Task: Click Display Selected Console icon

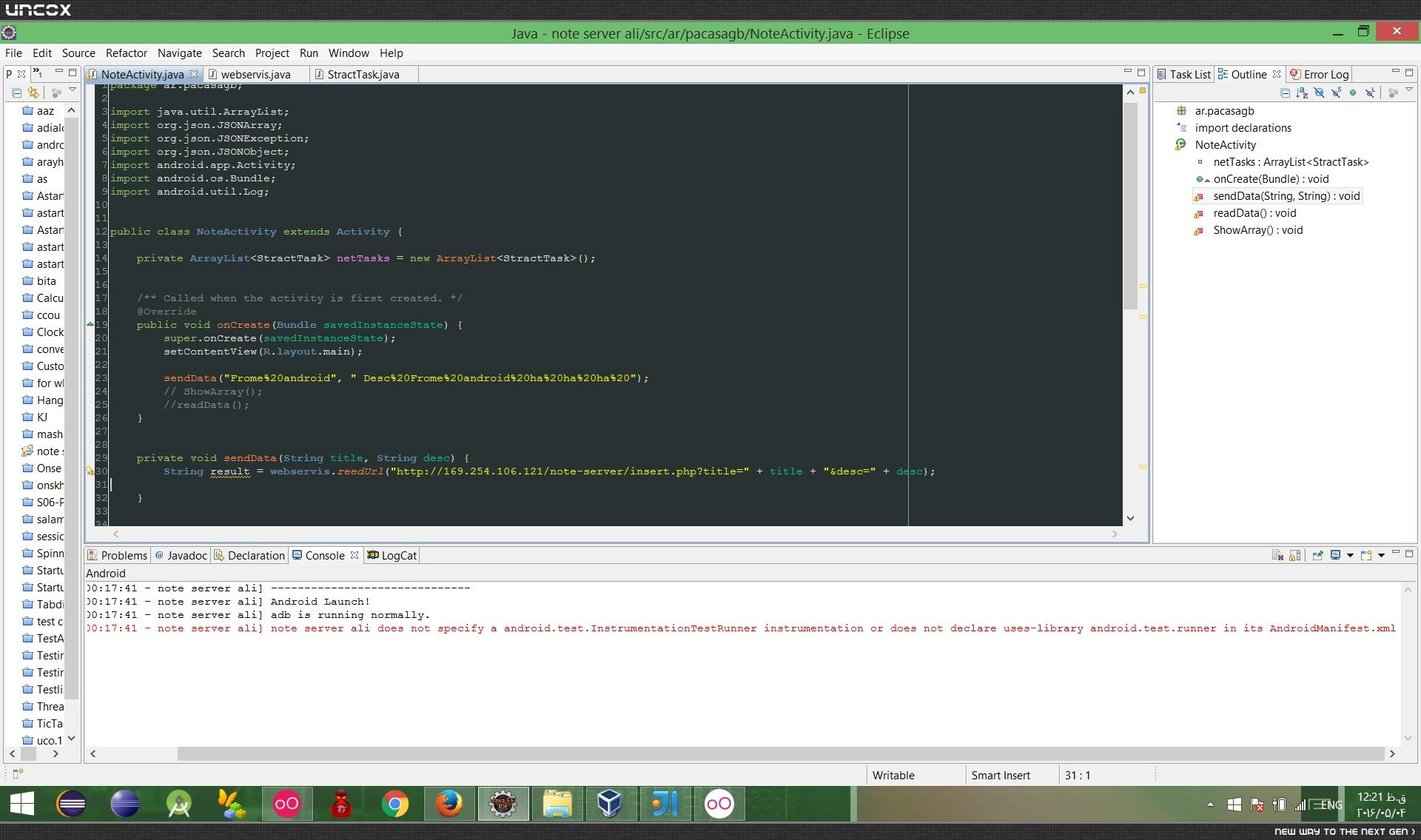Action: tap(1335, 555)
